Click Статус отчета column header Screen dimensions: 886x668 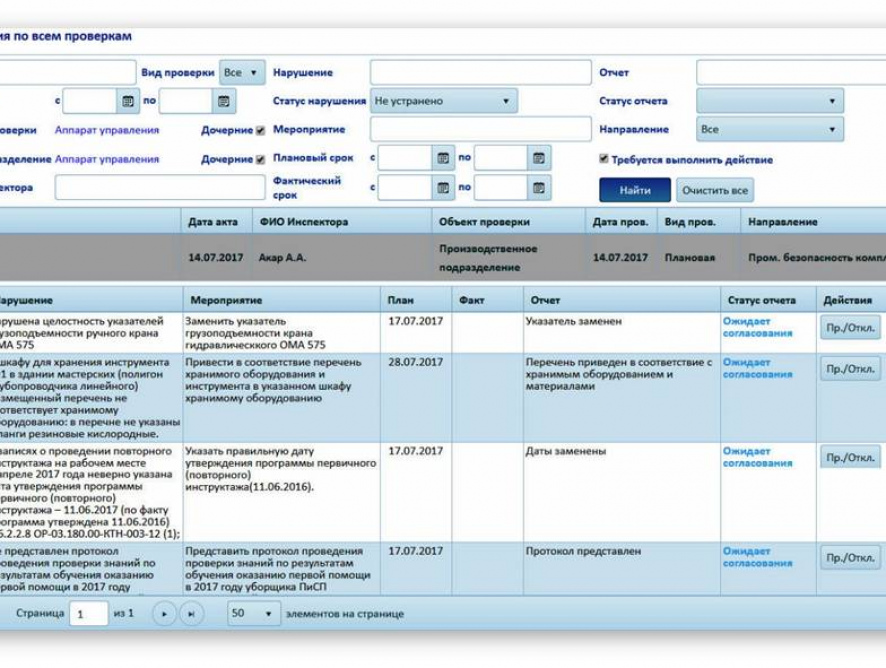[x=768, y=300]
